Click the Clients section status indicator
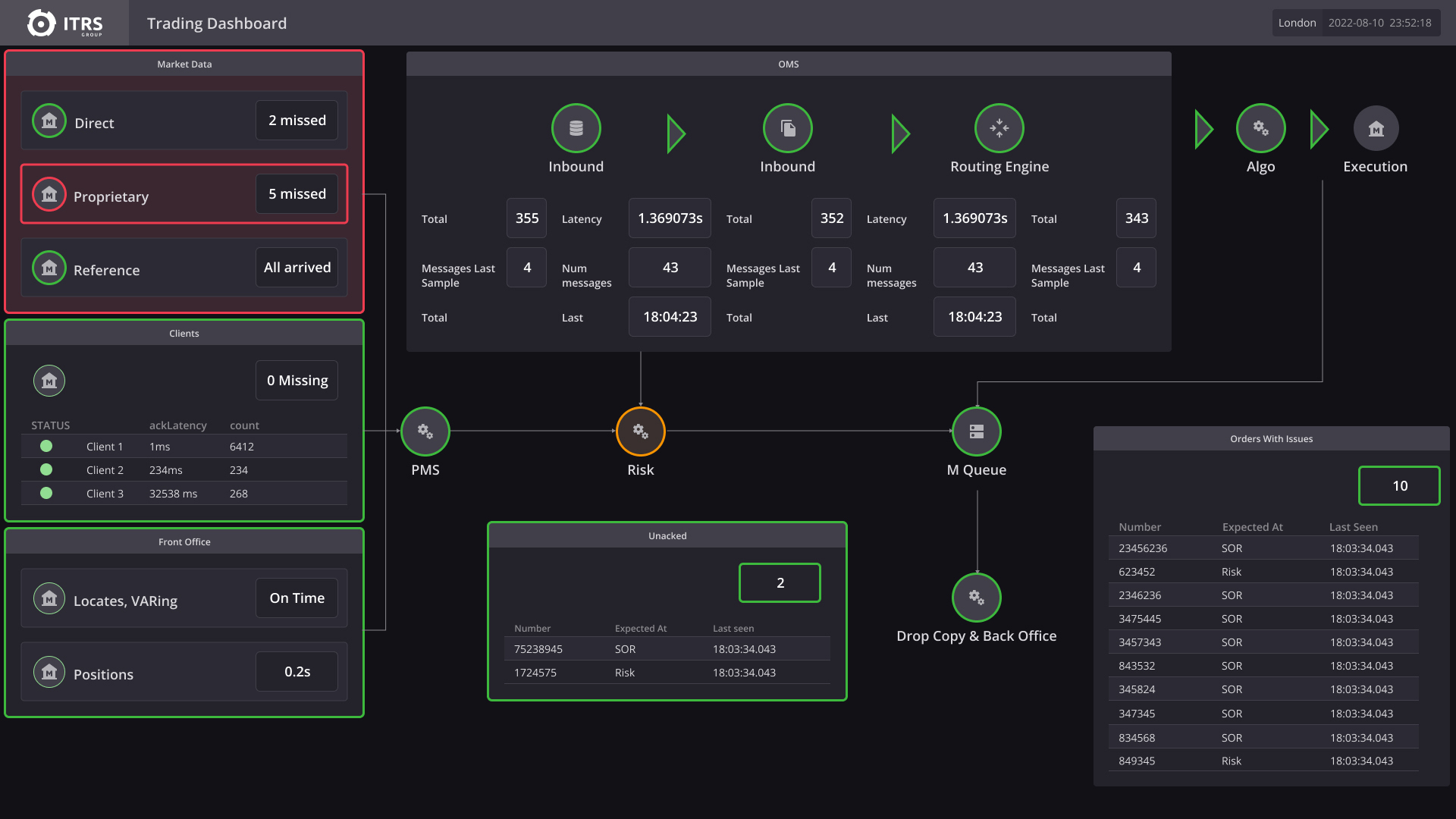This screenshot has height=819, width=1456. click(x=49, y=380)
